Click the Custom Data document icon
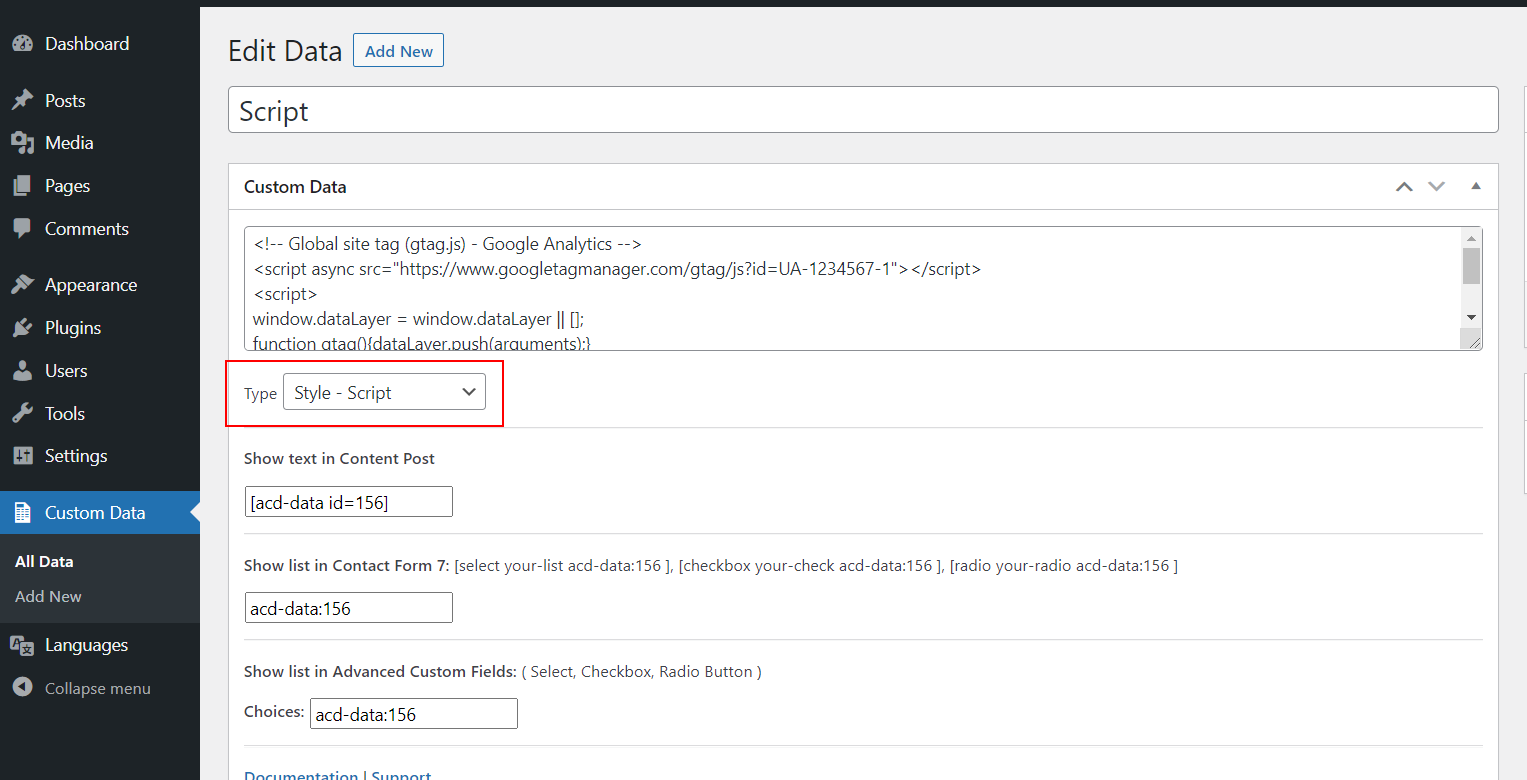Screen dimensions: 1527x780 coord(22,513)
